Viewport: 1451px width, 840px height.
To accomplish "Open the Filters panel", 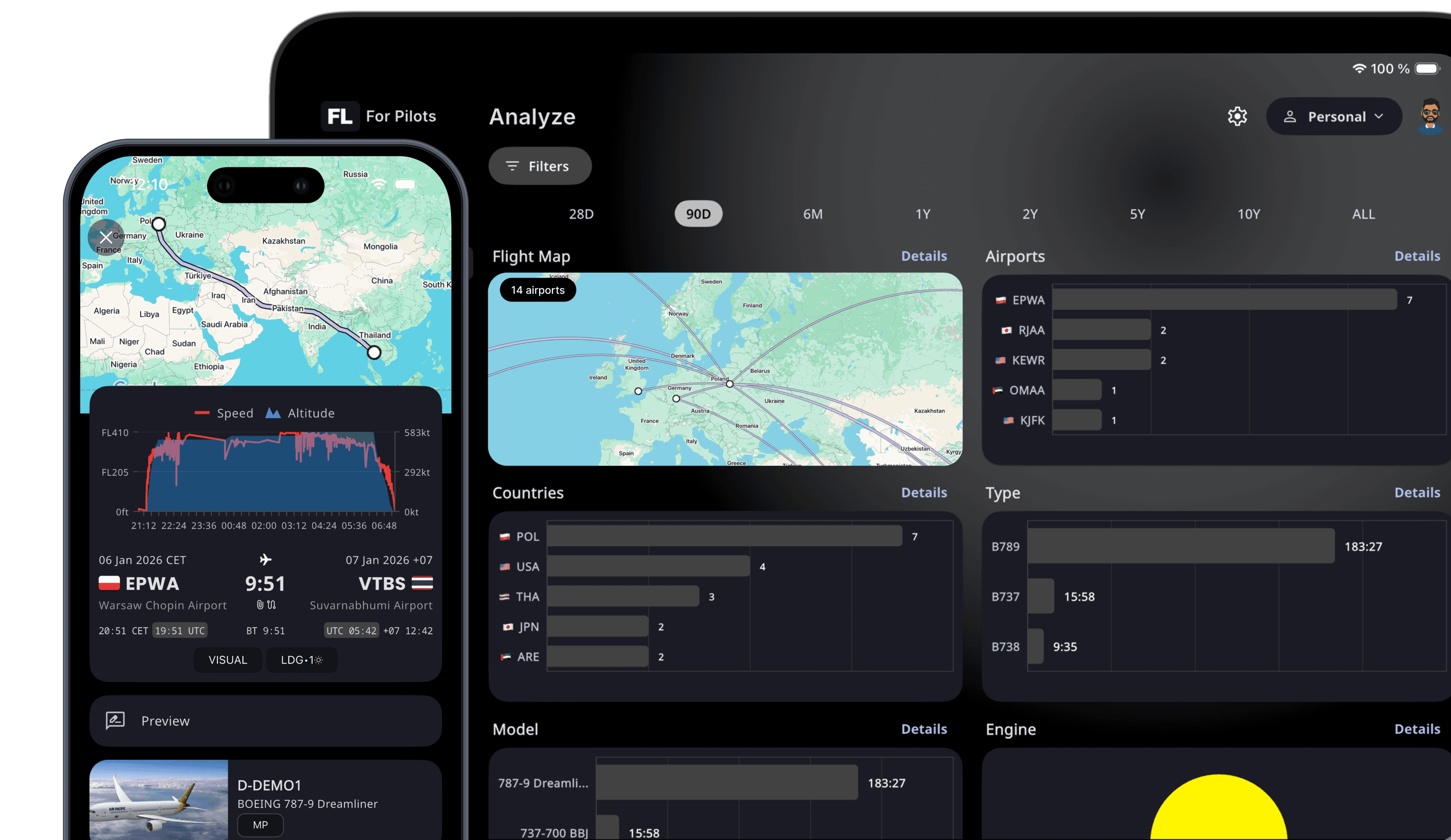I will (x=539, y=166).
